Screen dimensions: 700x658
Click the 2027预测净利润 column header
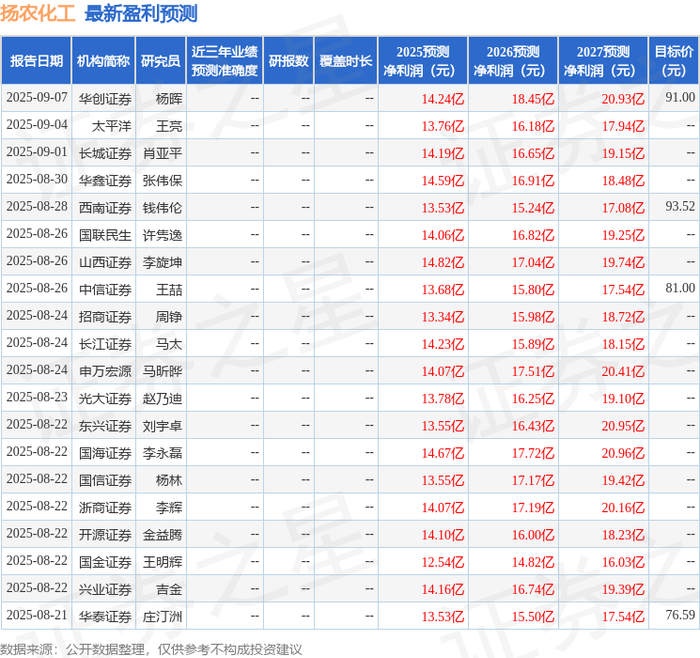(x=603, y=61)
